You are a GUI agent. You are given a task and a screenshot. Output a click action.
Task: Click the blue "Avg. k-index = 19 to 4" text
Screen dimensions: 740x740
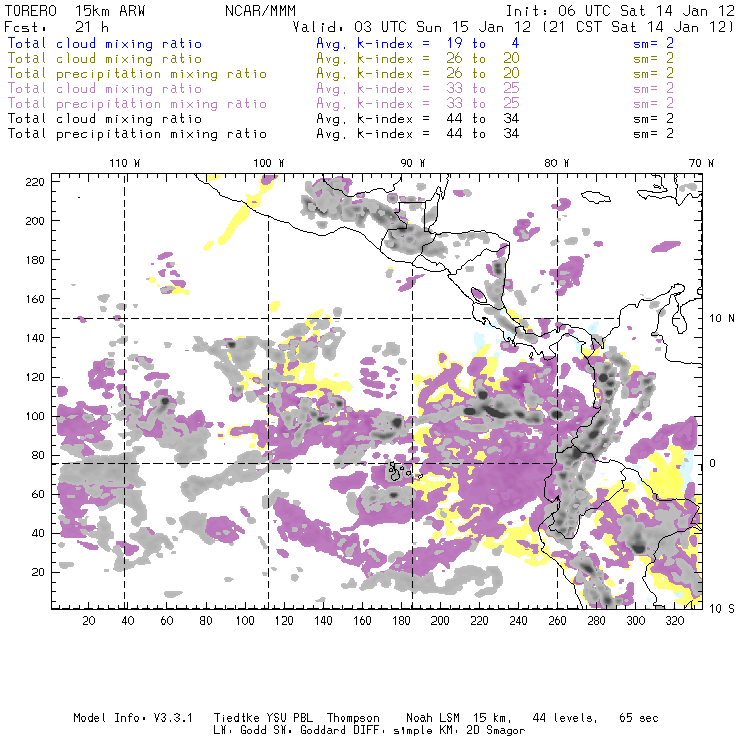[x=418, y=43]
